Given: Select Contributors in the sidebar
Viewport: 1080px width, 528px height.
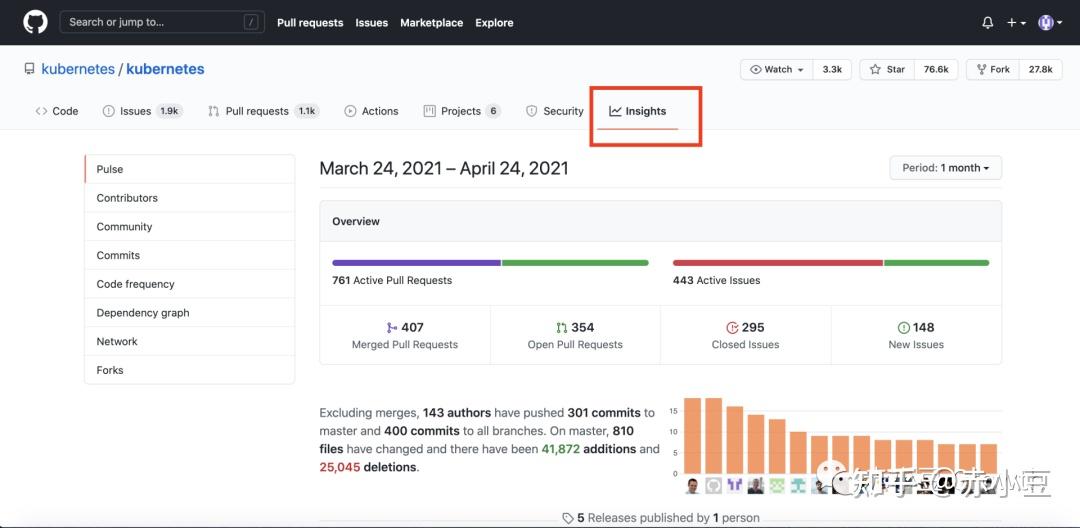Looking at the screenshot, I should 127,198.
